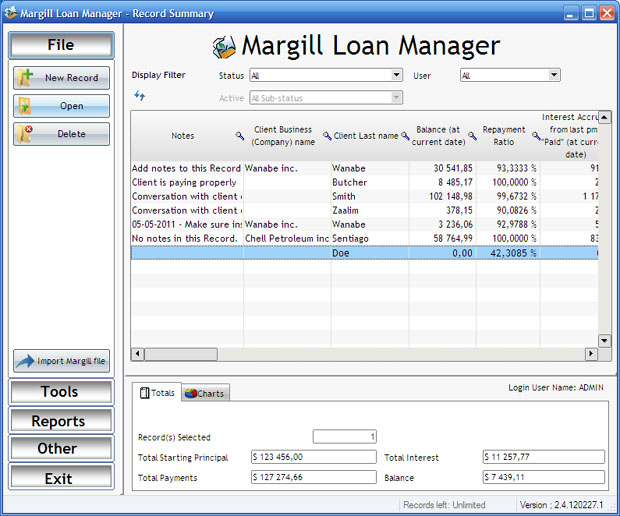Click the Delete record button
Screen dimensions: 620x516
click(x=61, y=134)
